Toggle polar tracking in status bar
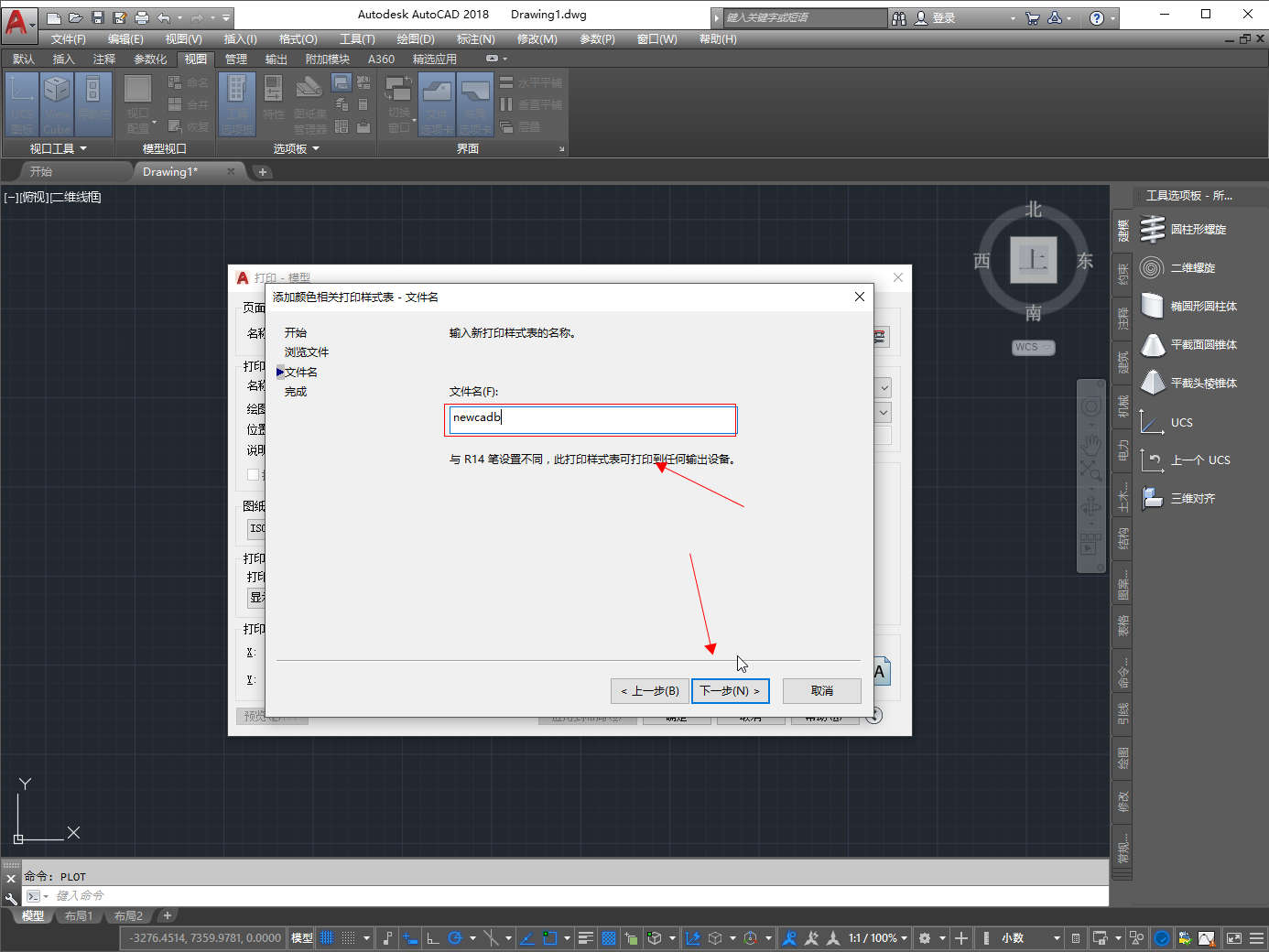The image size is (1269, 952). 455,938
